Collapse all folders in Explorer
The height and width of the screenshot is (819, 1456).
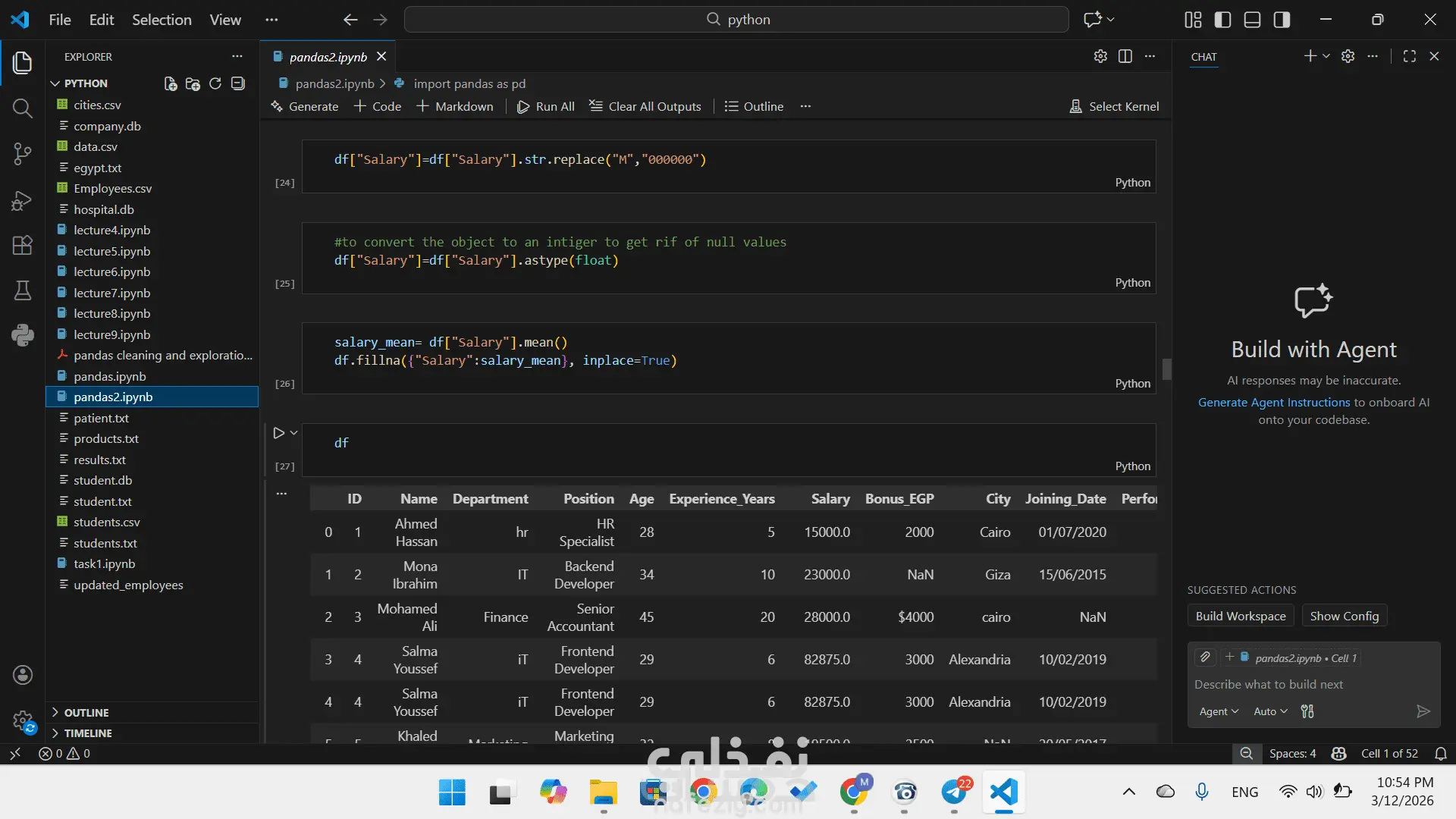(238, 83)
